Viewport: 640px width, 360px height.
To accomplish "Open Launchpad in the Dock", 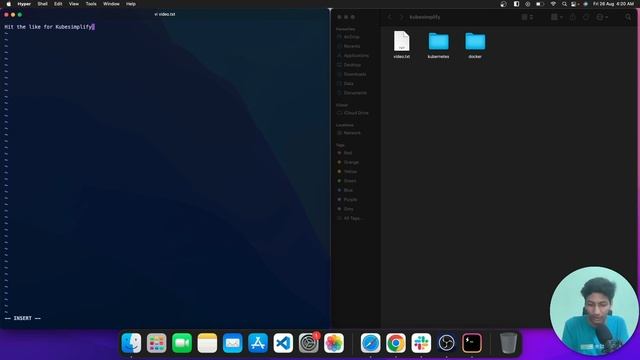I will (x=157, y=343).
